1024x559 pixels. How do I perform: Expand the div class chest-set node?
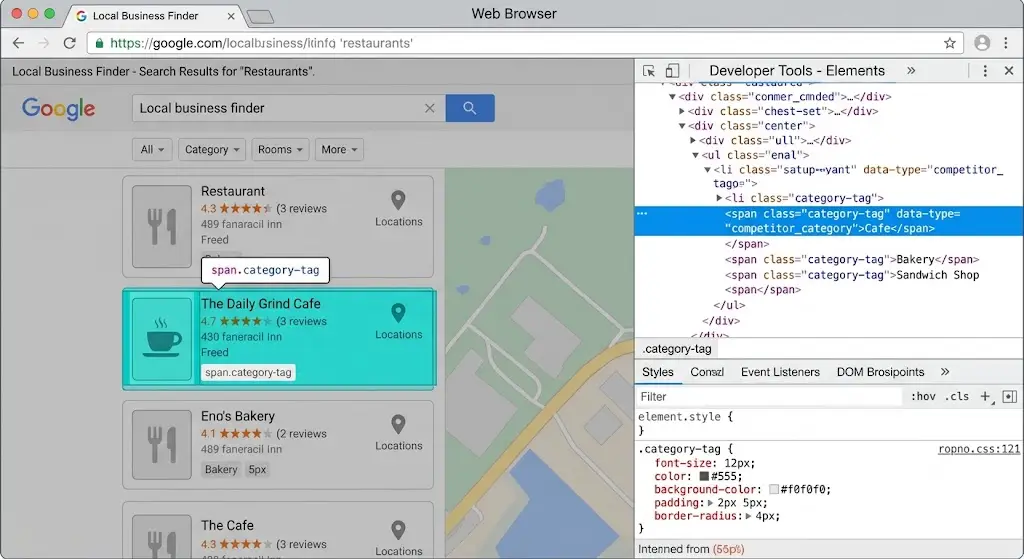coord(682,111)
